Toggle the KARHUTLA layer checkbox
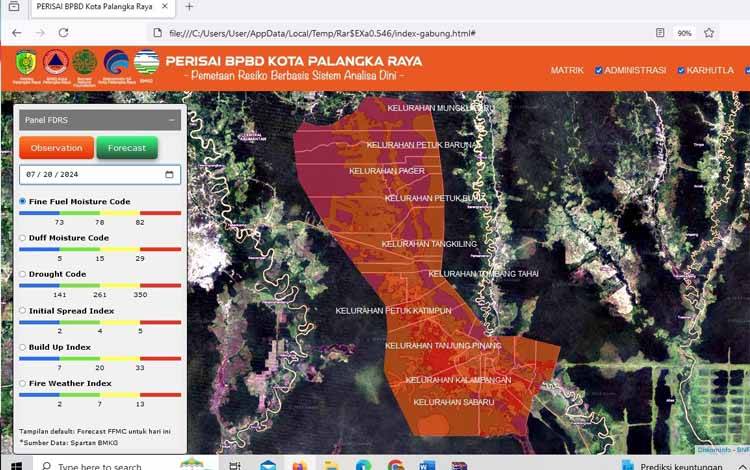Screen dimensions: 750x470 point(681,70)
